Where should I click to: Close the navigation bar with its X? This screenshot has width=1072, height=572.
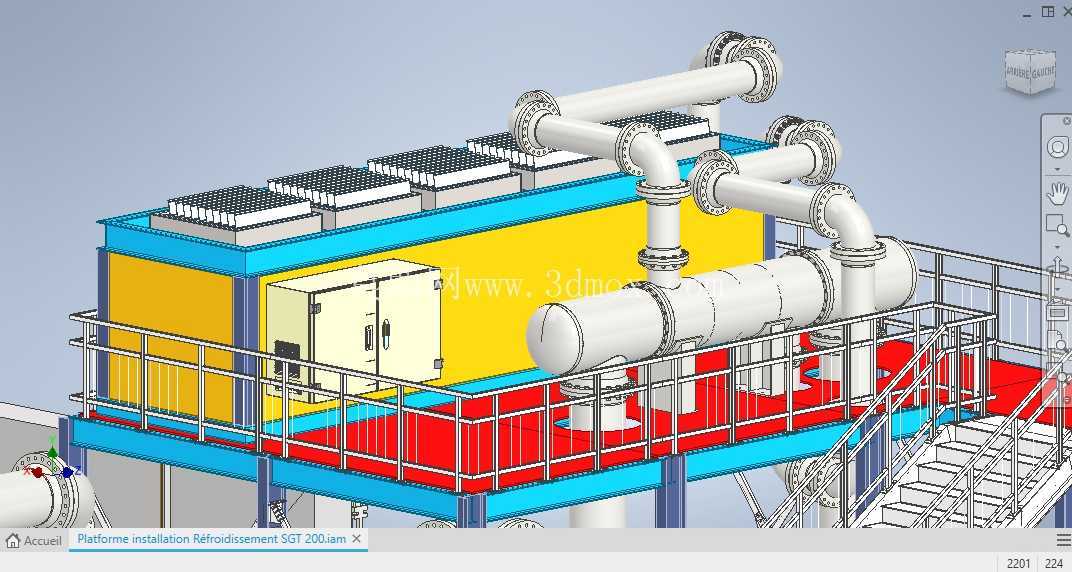(x=1067, y=121)
